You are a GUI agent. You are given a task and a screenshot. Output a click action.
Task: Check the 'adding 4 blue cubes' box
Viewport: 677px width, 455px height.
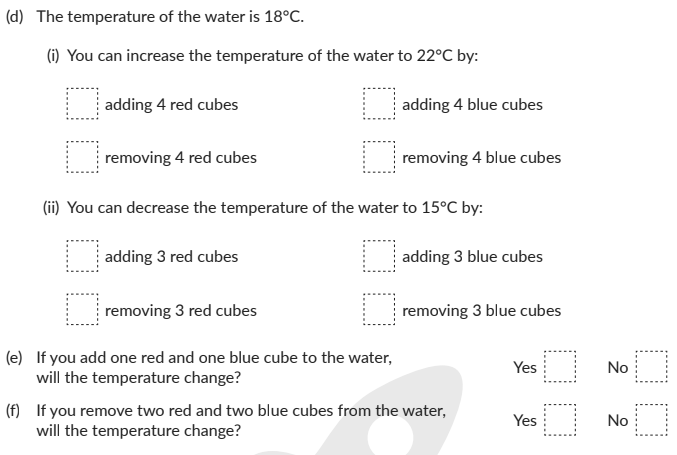click(379, 105)
